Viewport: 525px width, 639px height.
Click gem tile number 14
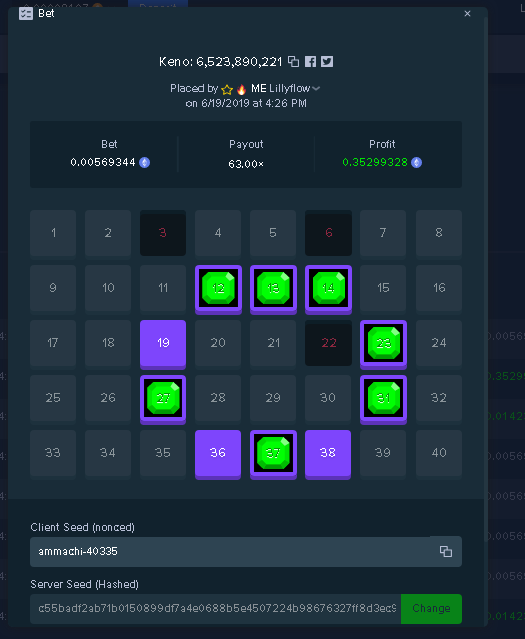(328, 289)
